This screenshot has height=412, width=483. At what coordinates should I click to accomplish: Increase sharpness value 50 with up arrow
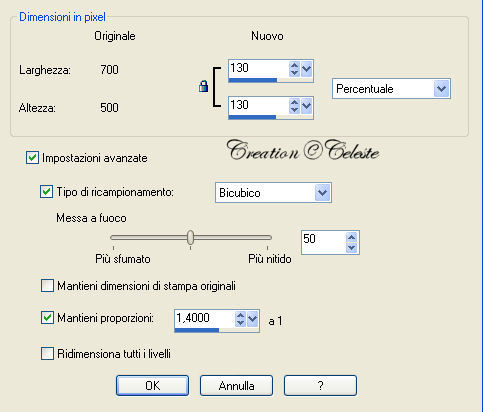(x=352, y=237)
